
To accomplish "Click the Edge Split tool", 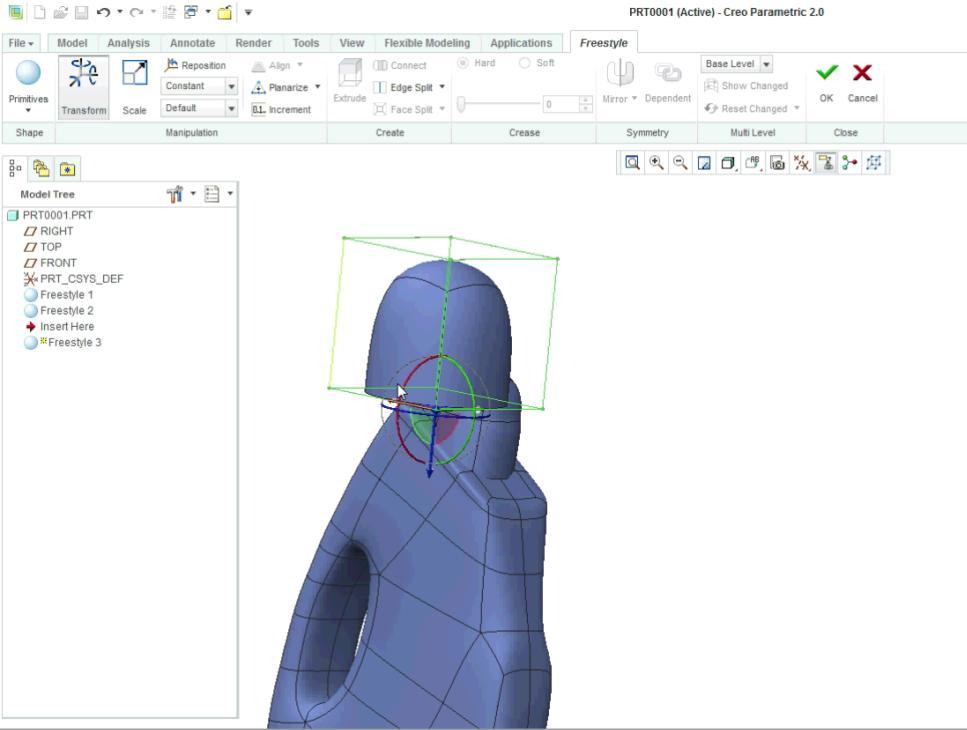I will click(x=404, y=88).
